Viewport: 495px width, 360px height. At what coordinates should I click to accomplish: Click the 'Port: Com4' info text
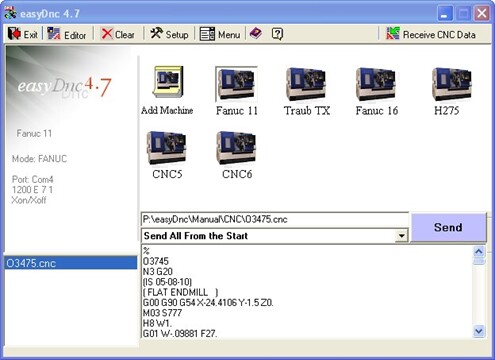pyautogui.click(x=33, y=179)
